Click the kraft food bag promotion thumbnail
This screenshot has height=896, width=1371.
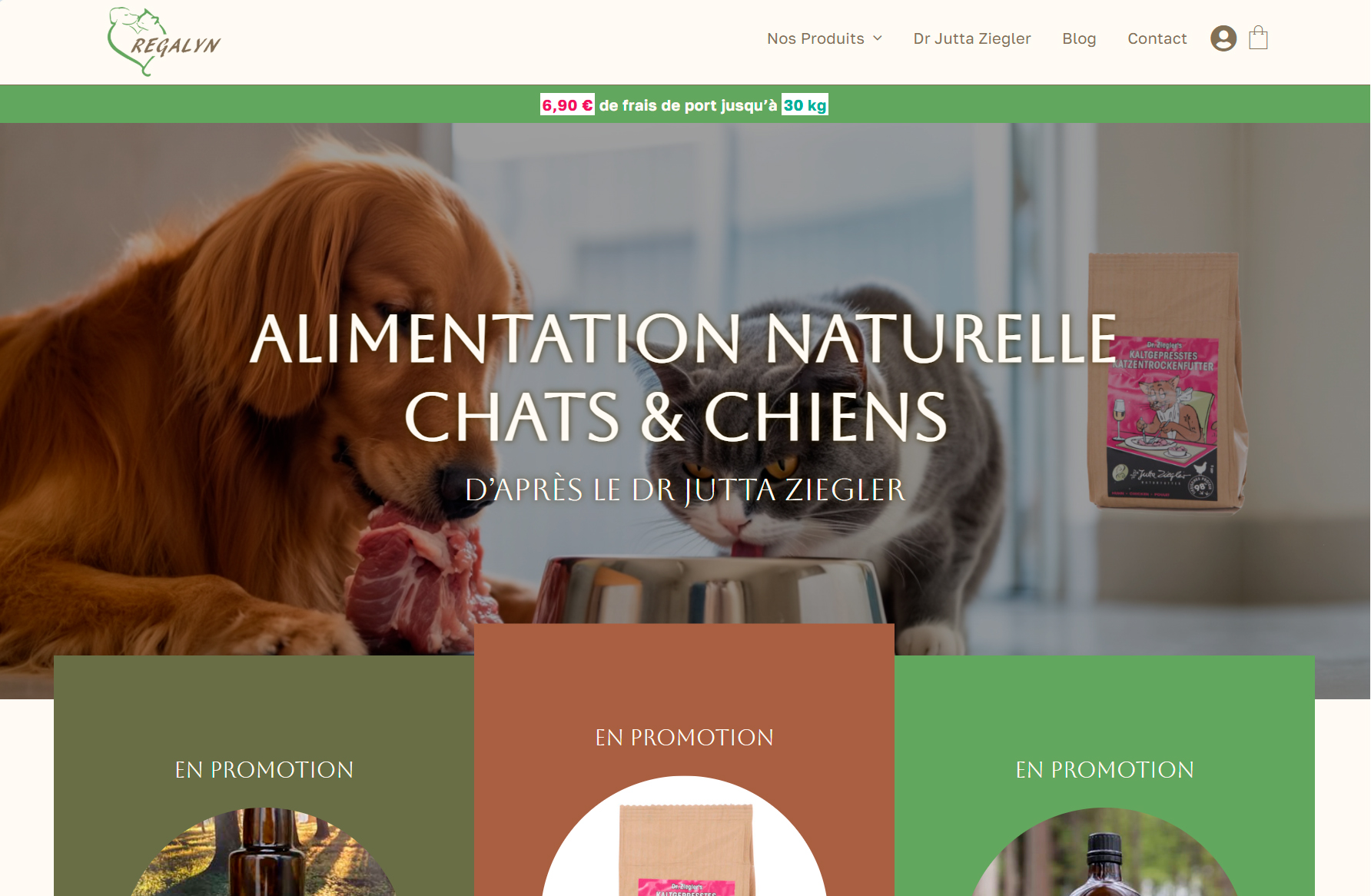pos(684,838)
